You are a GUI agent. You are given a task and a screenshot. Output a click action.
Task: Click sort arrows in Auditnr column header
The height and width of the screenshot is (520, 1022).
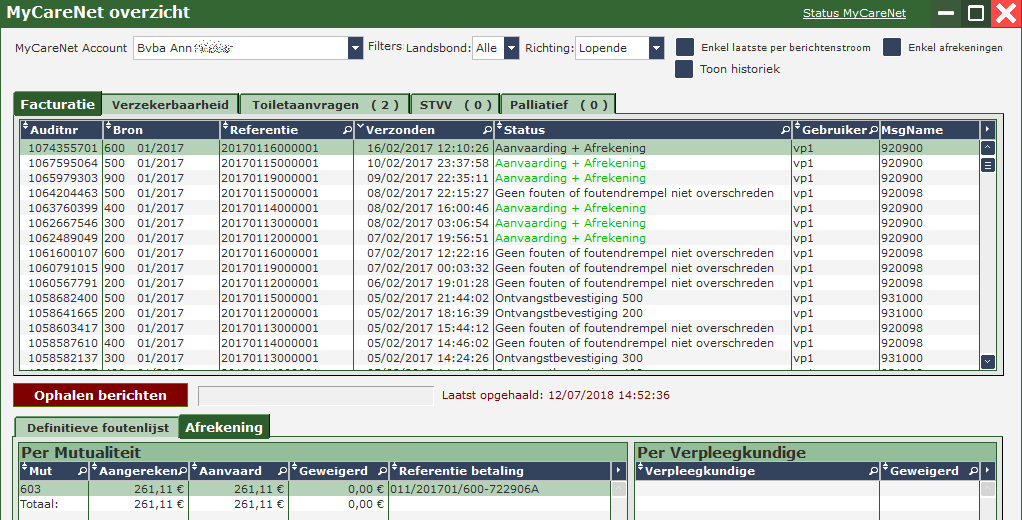tap(26, 130)
